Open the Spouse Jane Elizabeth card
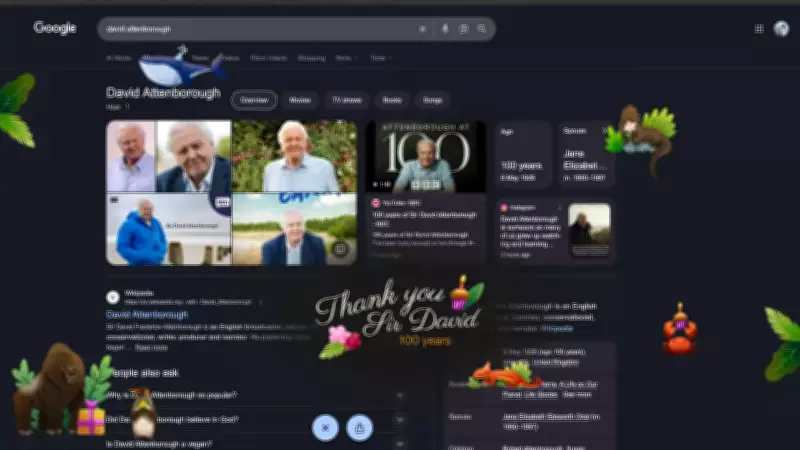The height and width of the screenshot is (450, 800). 585,155
